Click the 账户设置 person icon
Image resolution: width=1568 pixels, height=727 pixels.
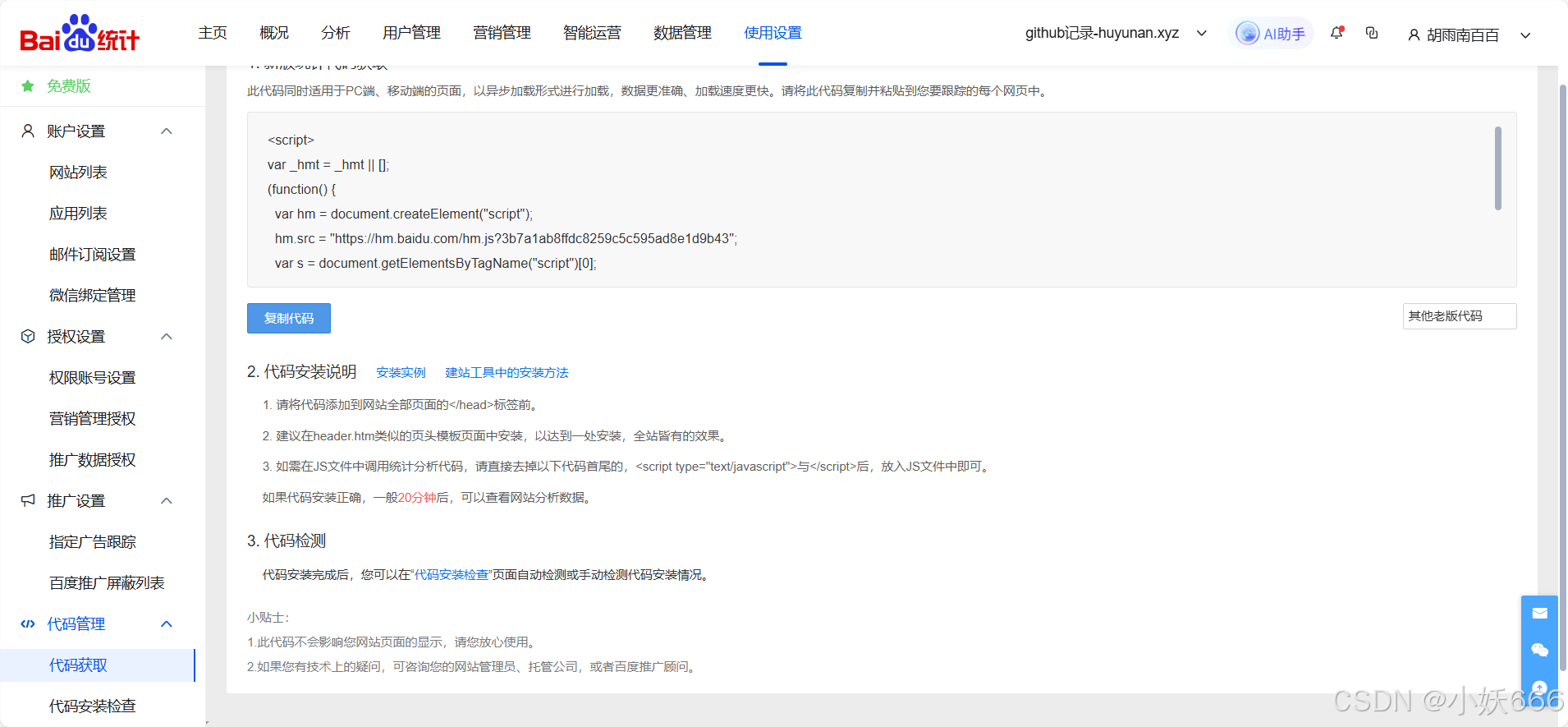point(28,131)
